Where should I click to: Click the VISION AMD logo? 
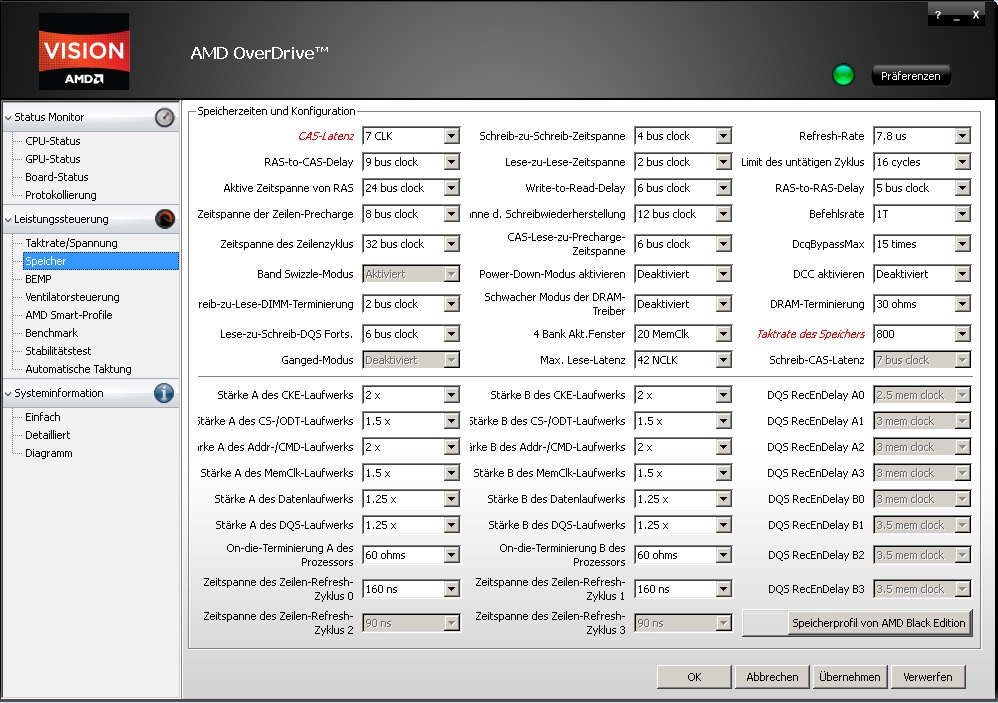pos(84,52)
